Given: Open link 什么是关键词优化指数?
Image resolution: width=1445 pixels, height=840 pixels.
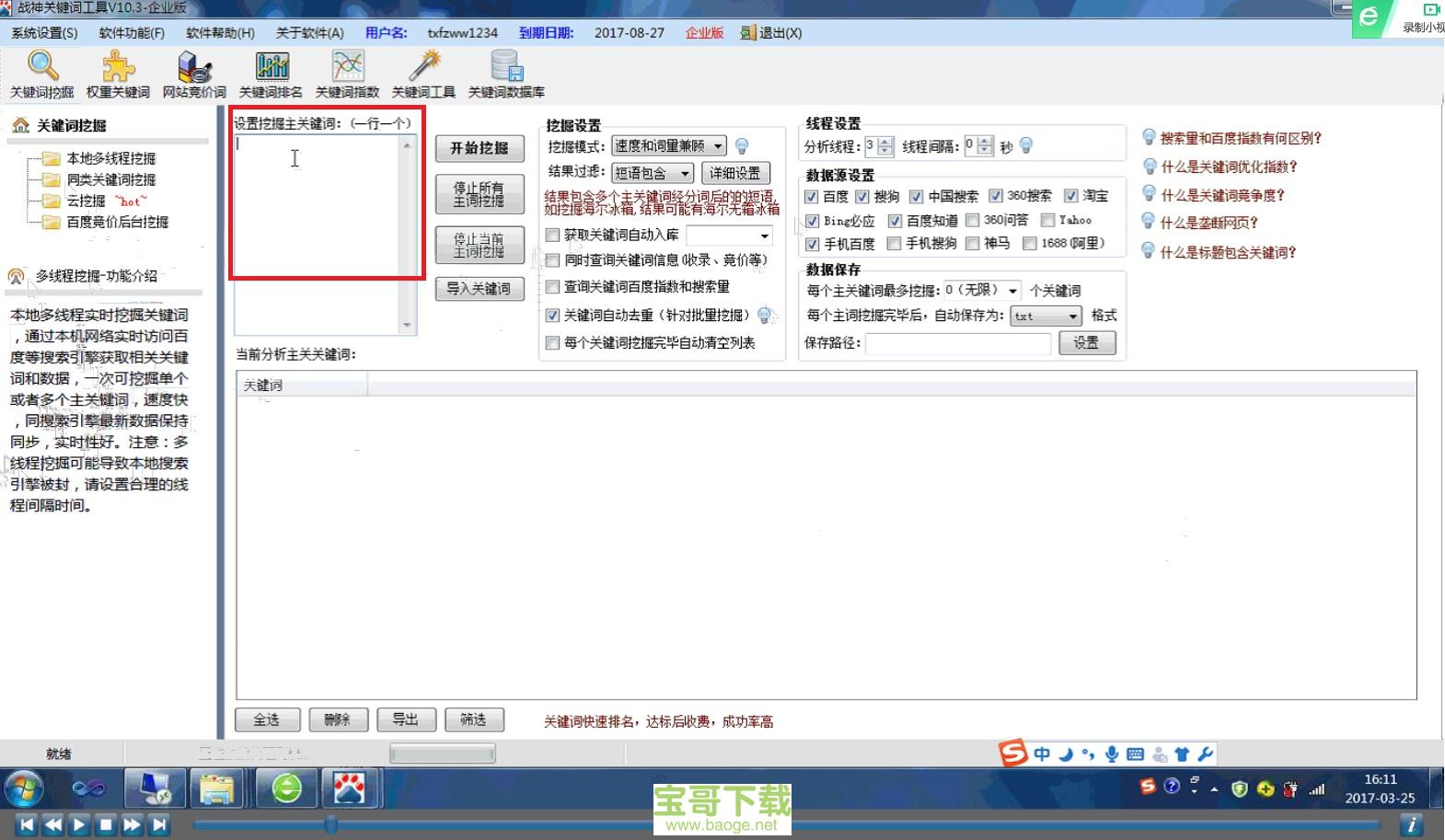Looking at the screenshot, I should pos(1229,167).
